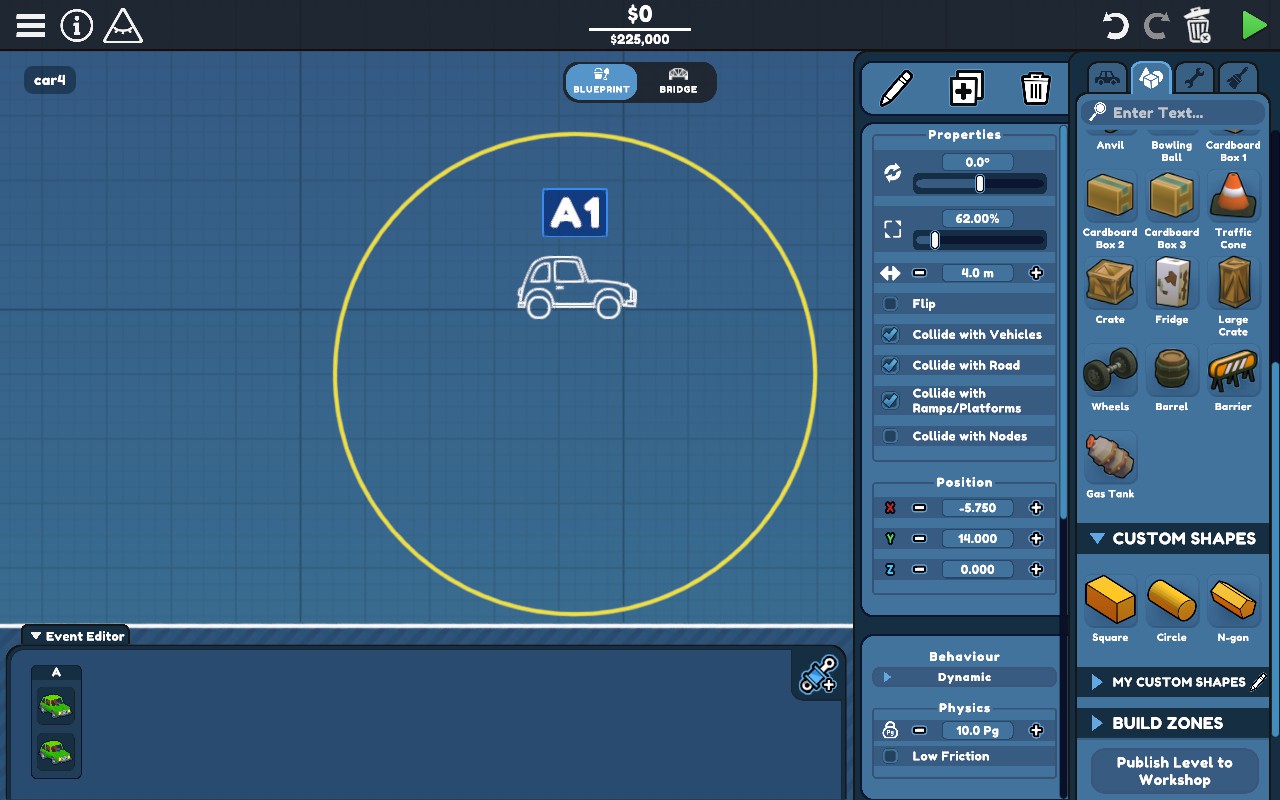Clear everything with the top-bar trash icon

(1197, 25)
